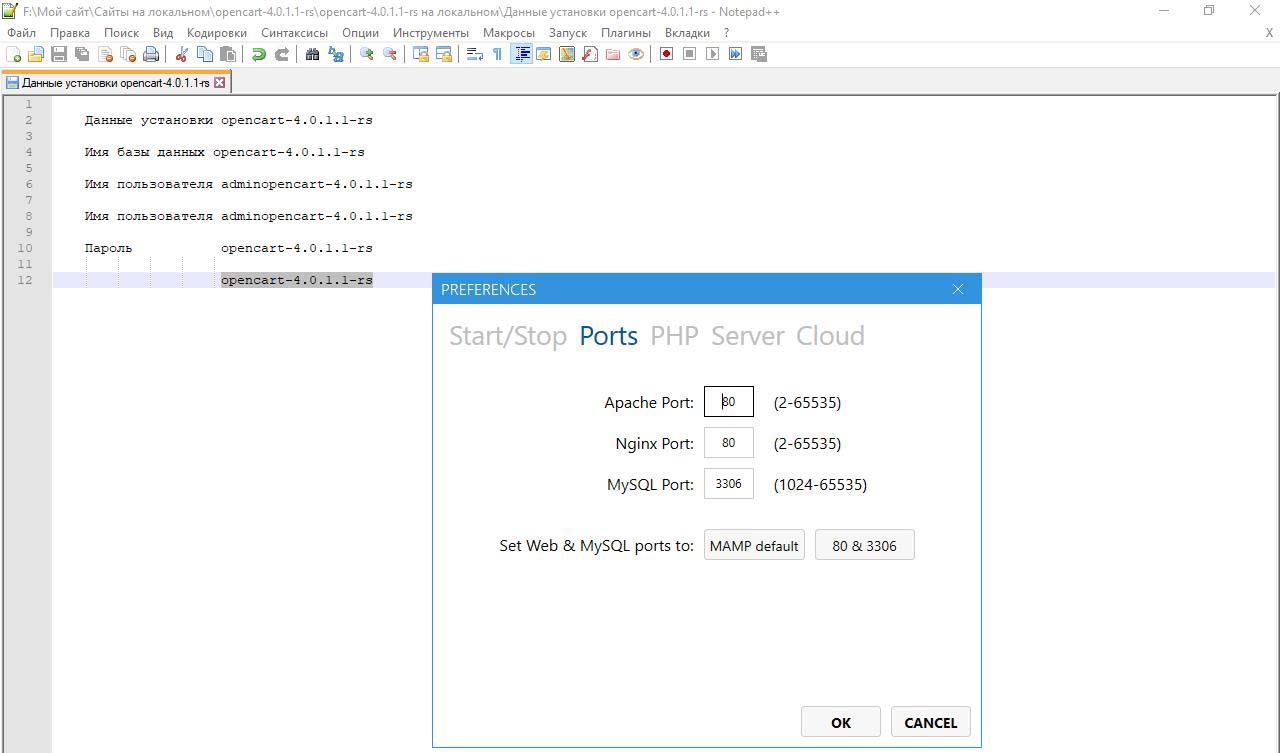The width and height of the screenshot is (1280, 753).
Task: Open the Кодировки menu
Action: click(x=217, y=32)
